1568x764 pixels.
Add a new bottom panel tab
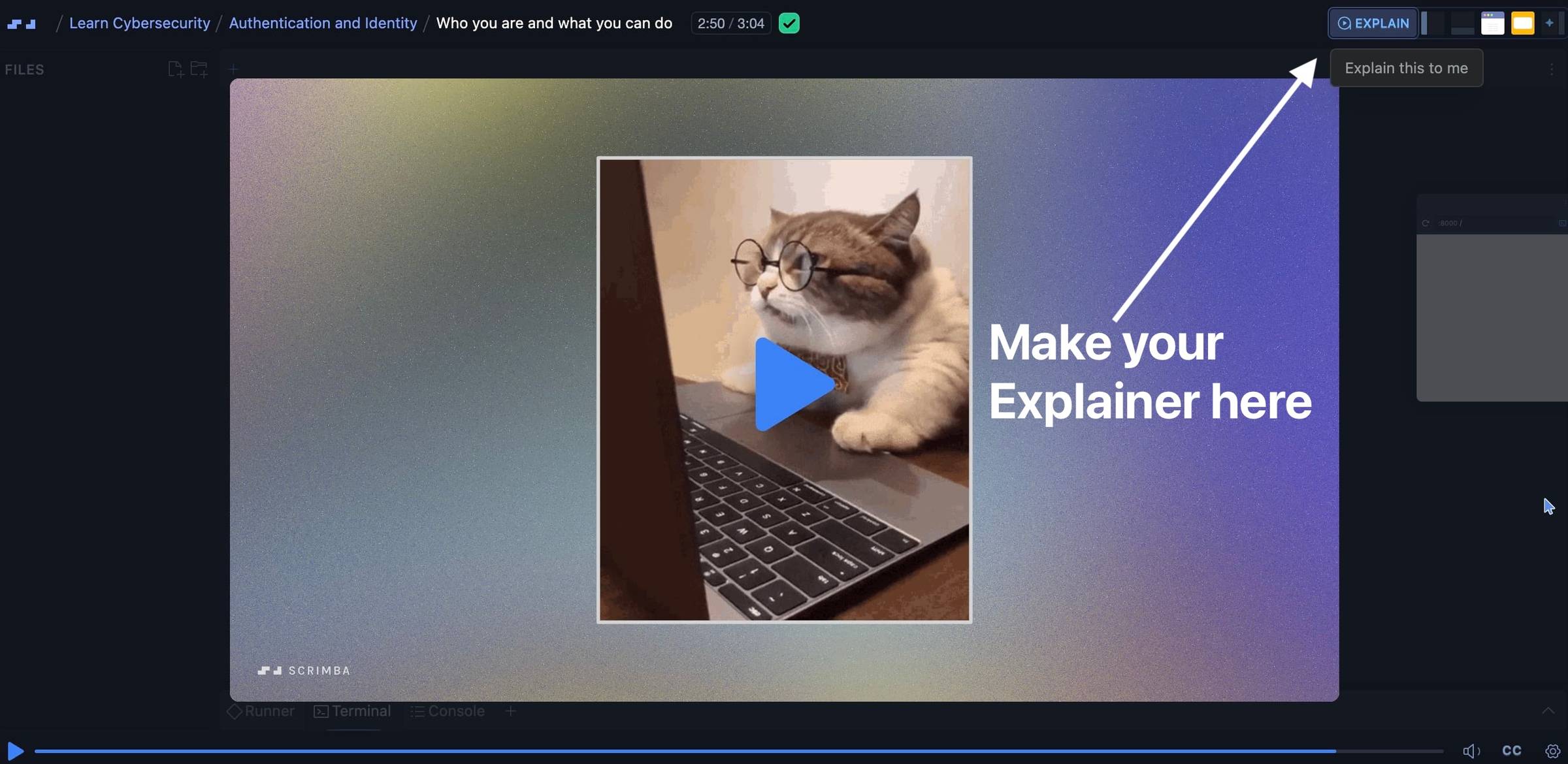[x=510, y=711]
